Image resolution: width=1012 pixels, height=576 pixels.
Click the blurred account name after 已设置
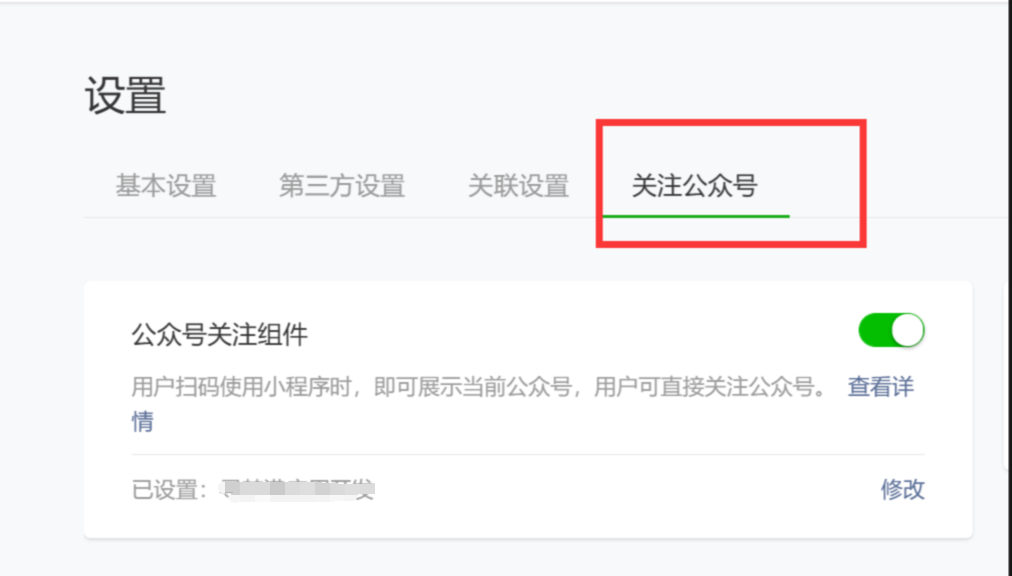298,490
